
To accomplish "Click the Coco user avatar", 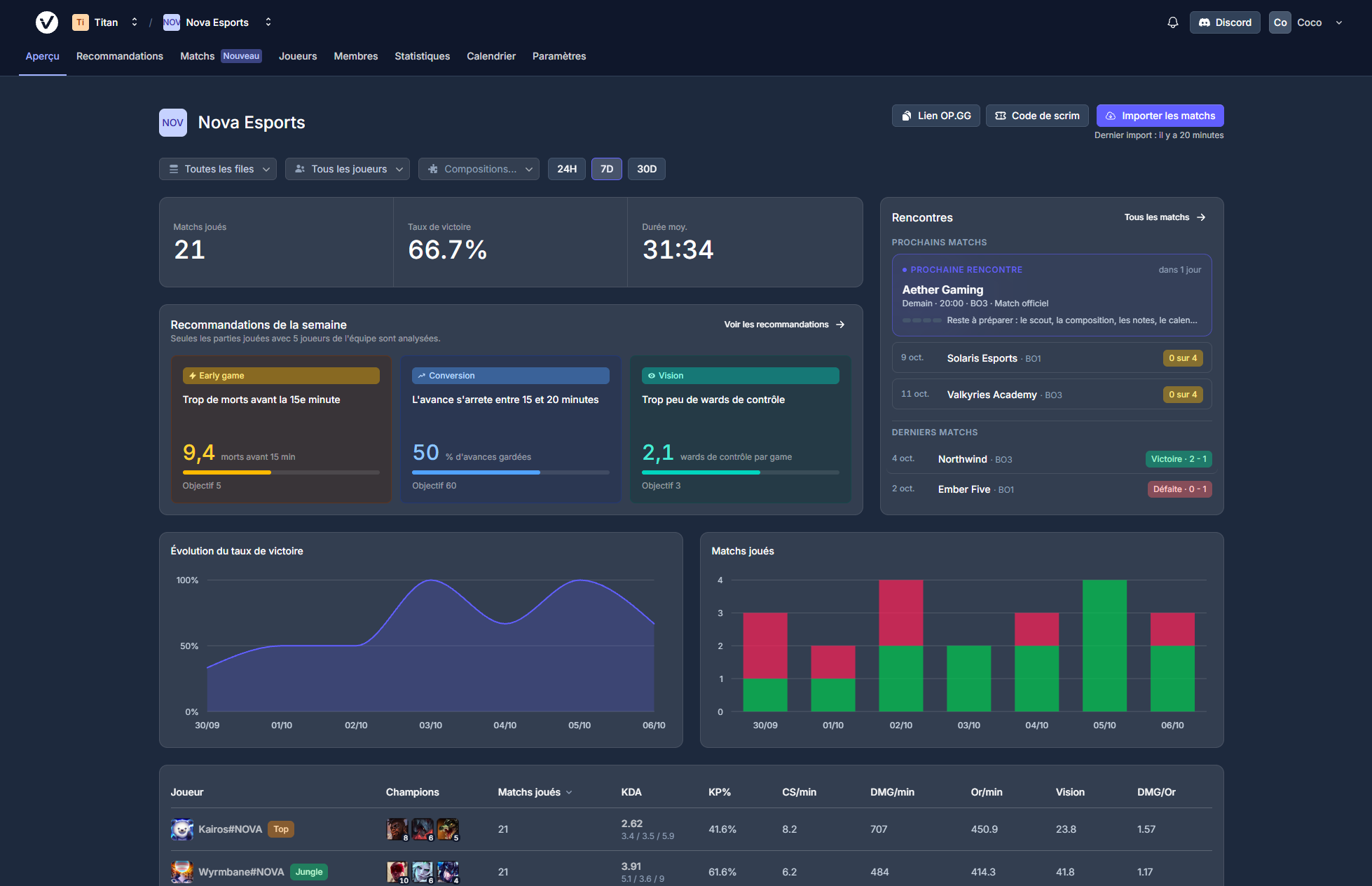I will [1280, 22].
